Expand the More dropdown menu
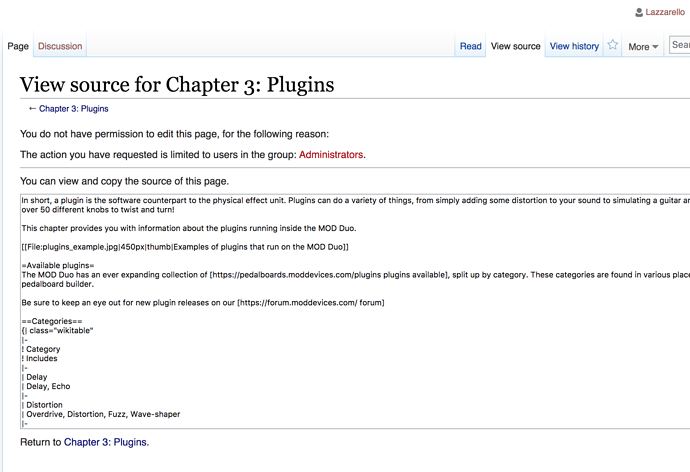 coord(643,47)
